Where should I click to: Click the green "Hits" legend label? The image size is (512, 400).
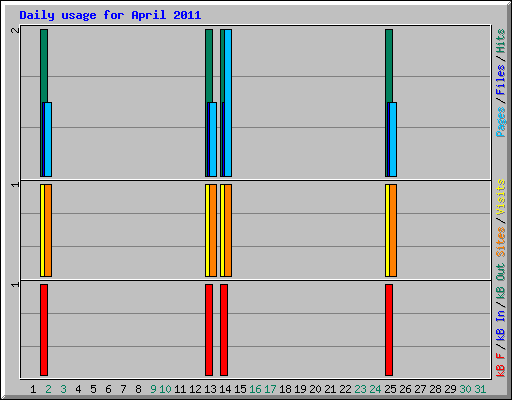[500, 41]
